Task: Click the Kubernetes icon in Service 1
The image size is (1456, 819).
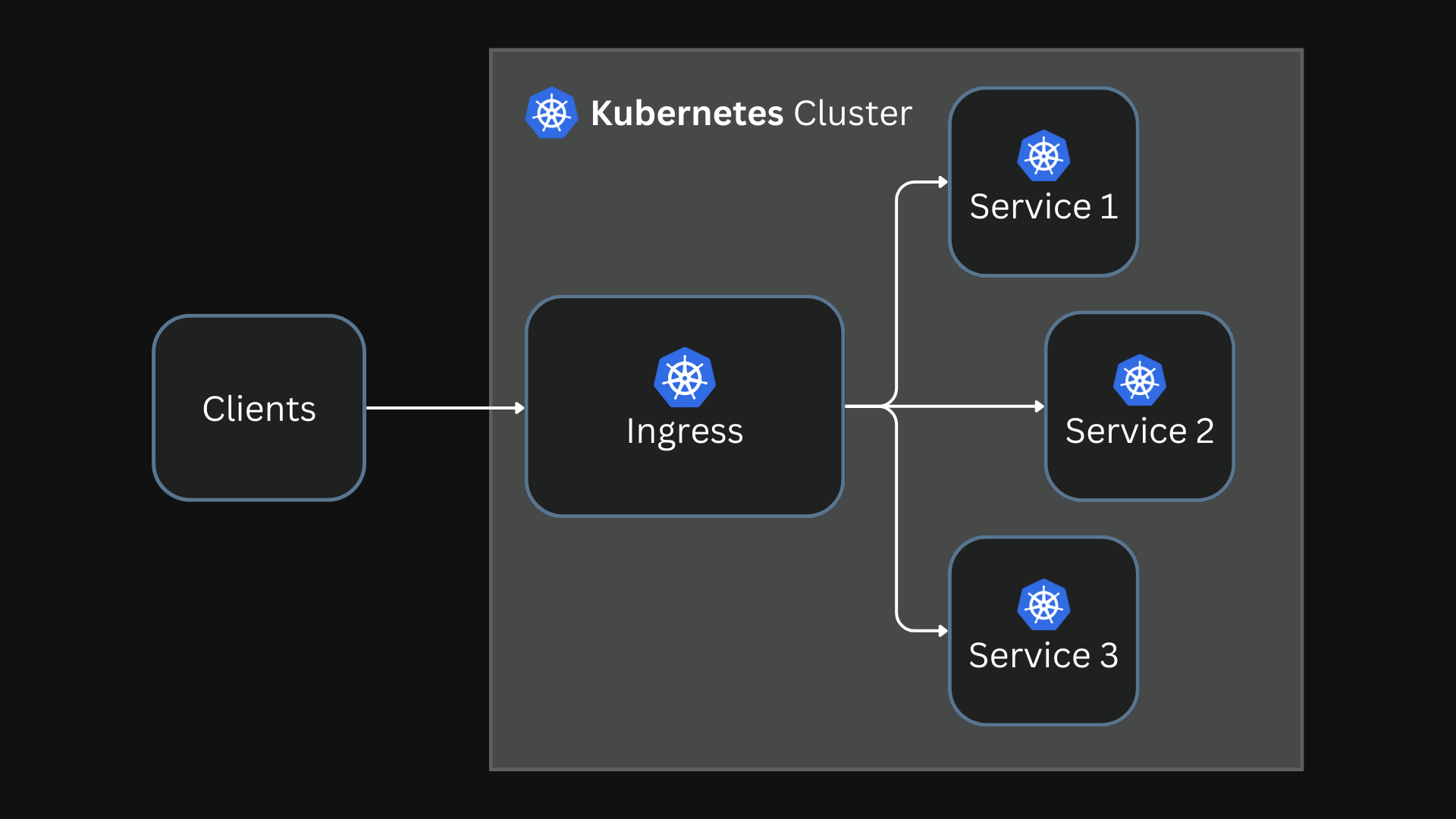Action: [1043, 155]
